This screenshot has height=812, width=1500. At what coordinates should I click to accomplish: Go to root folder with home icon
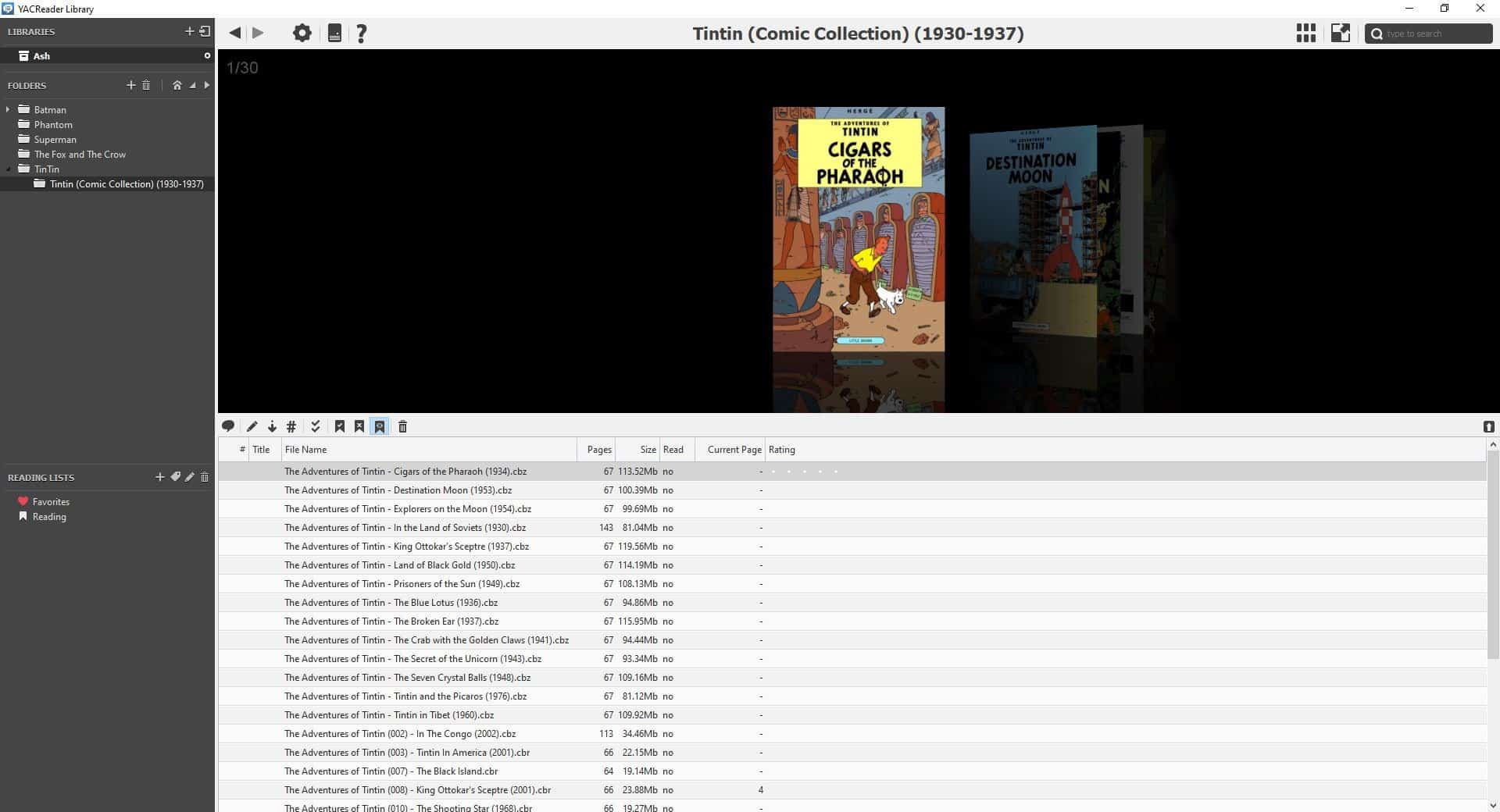pyautogui.click(x=177, y=85)
